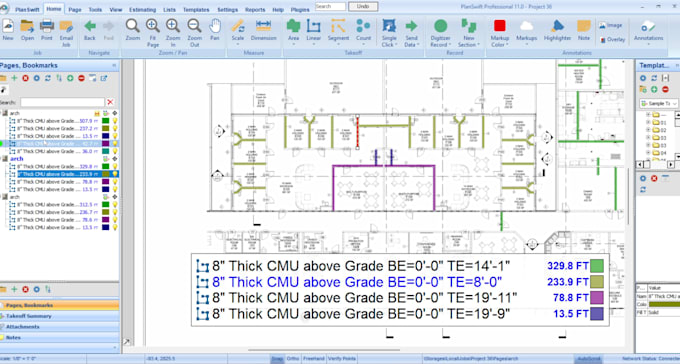Switch to the Estimating tab
Viewport: 680px width, 364px height.
click(142, 10)
